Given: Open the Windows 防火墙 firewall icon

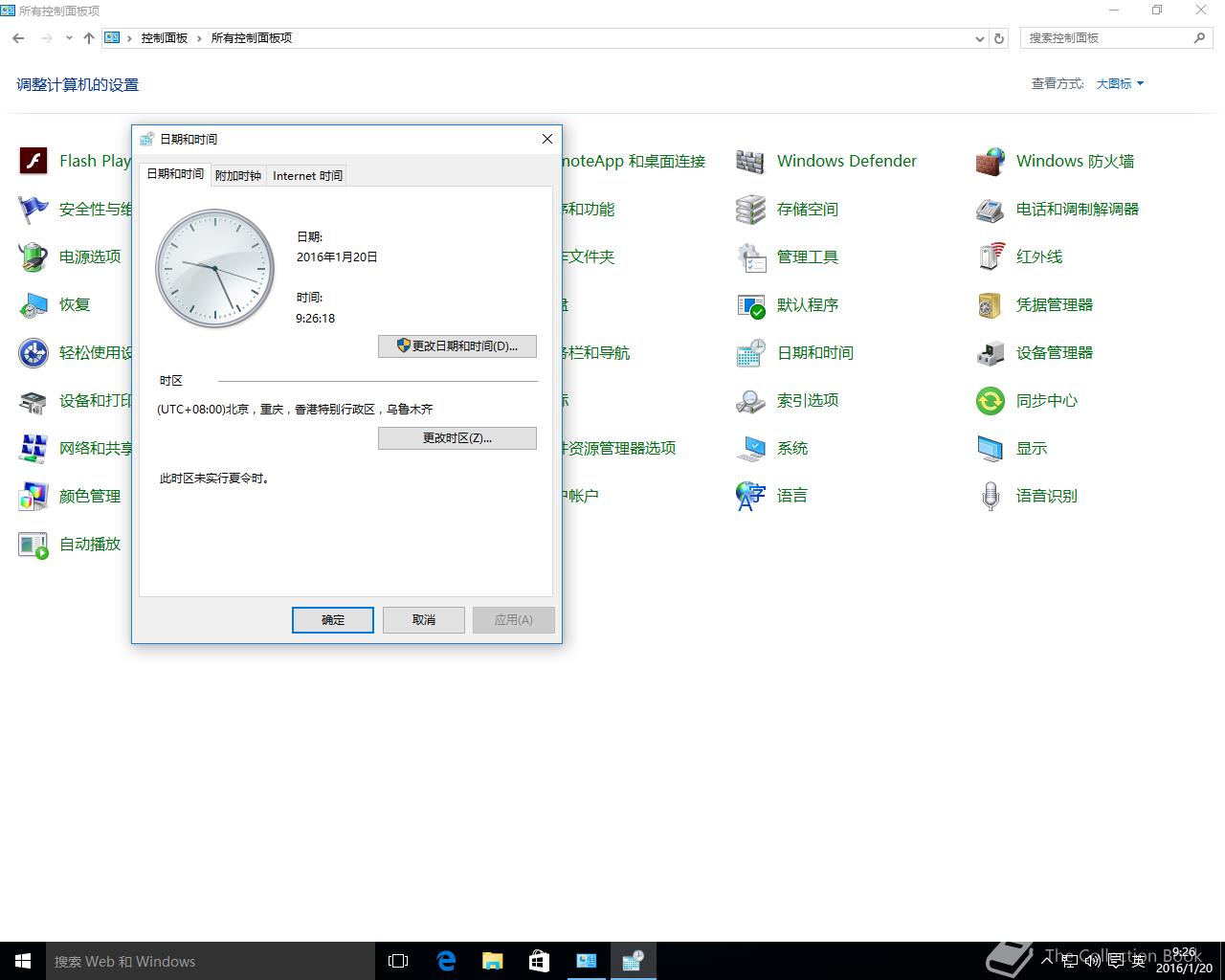Looking at the screenshot, I should point(991,161).
